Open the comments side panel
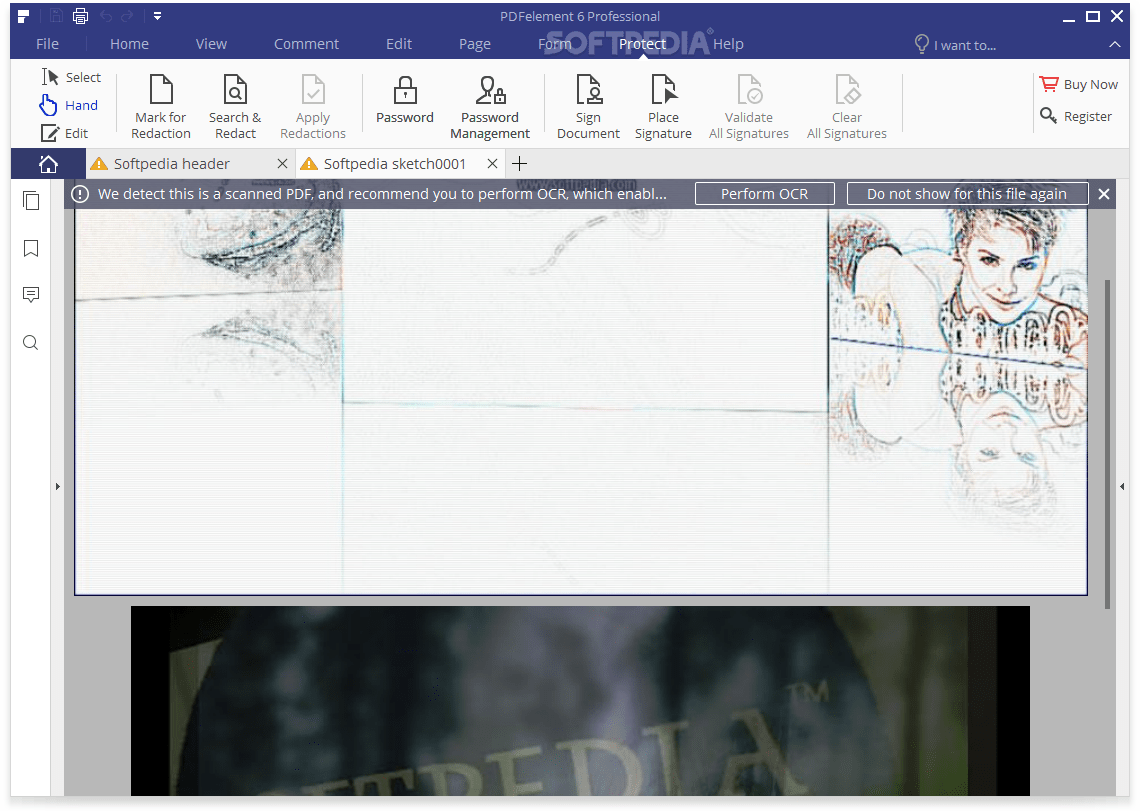This screenshot has height=811, width=1140. [31, 295]
